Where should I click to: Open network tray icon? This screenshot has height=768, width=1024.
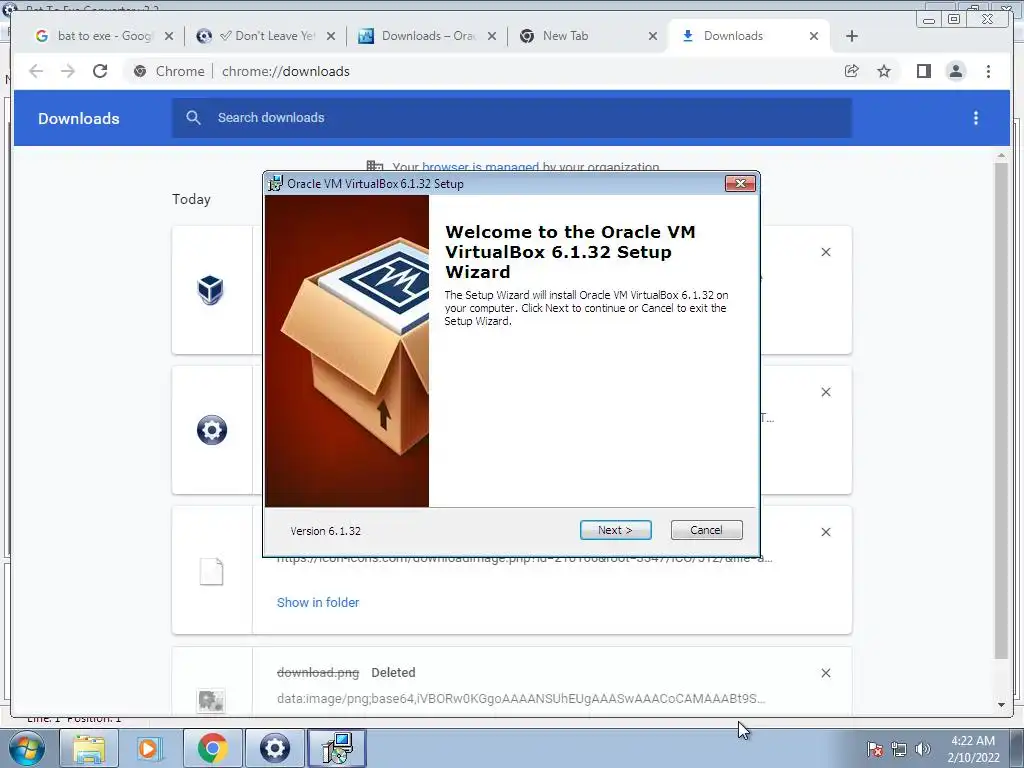899,749
